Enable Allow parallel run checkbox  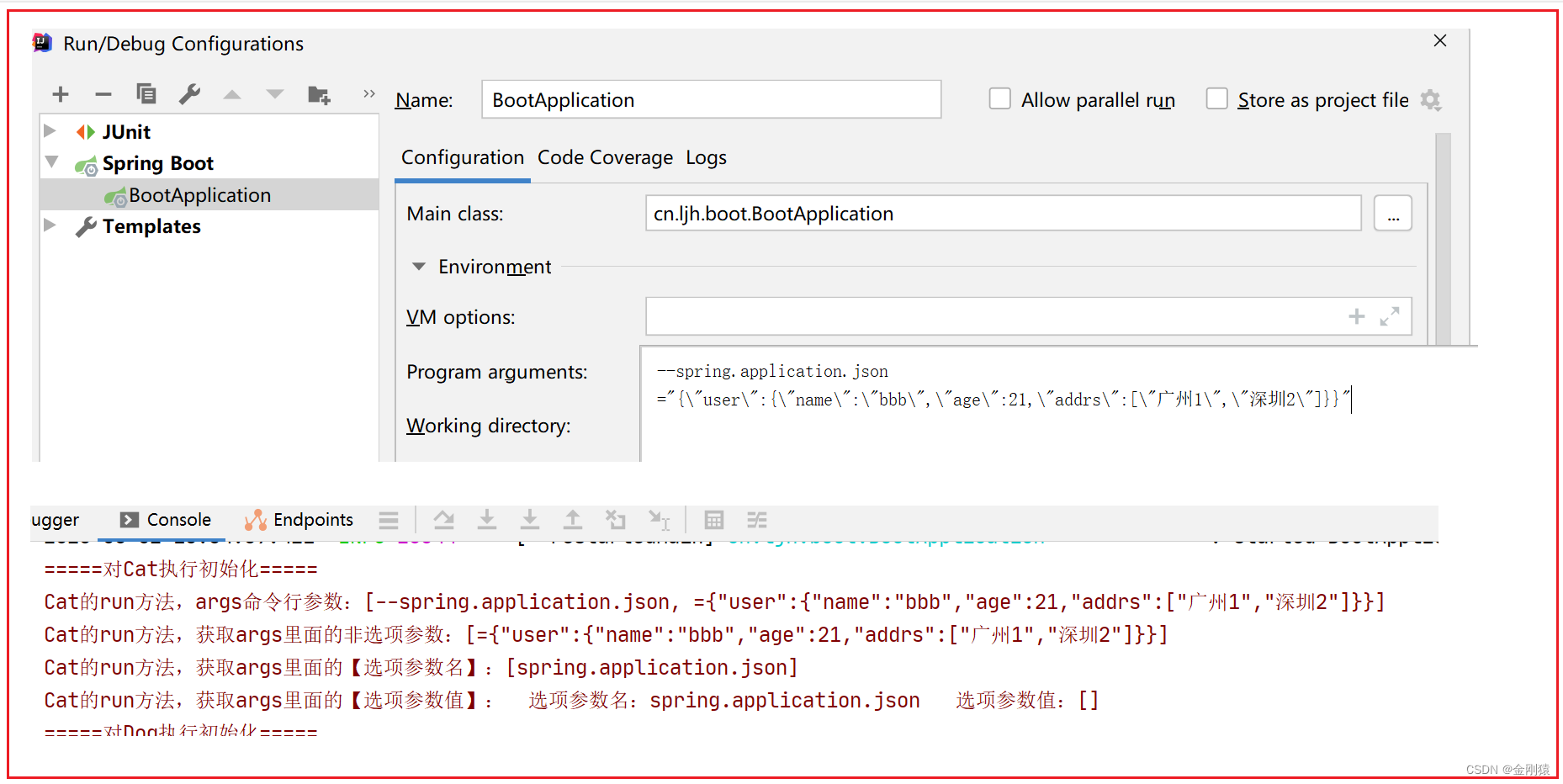(x=999, y=99)
